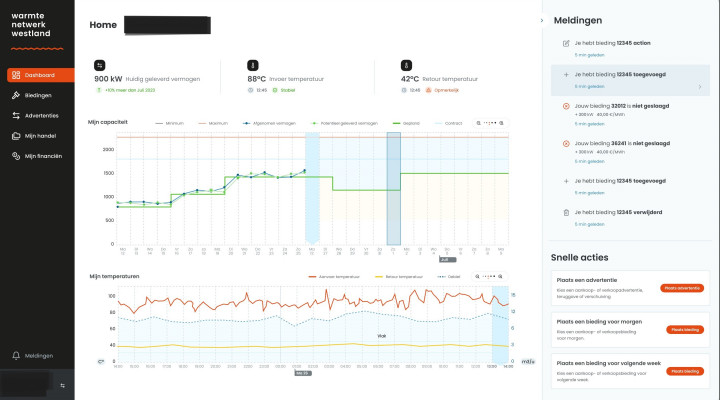Click the Ma 25 marker under temperature chart

click(x=303, y=373)
